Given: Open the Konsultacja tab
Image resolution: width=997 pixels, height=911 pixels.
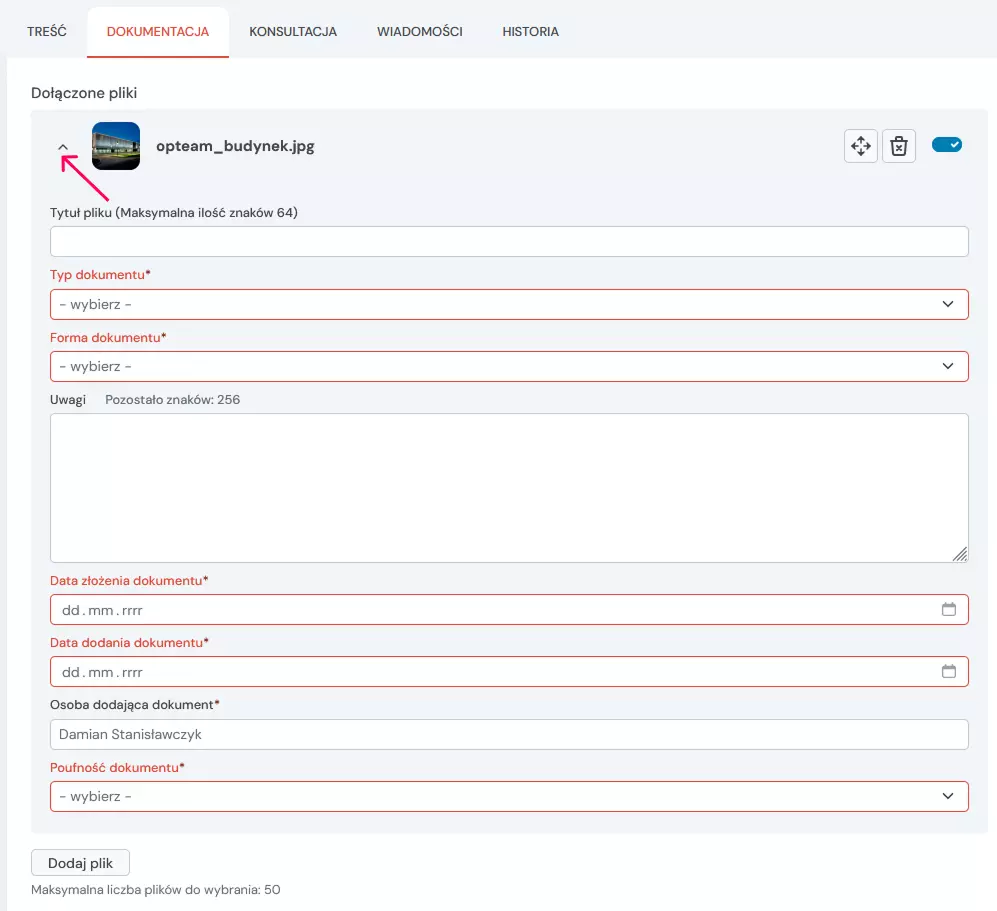Looking at the screenshot, I should (x=293, y=32).
